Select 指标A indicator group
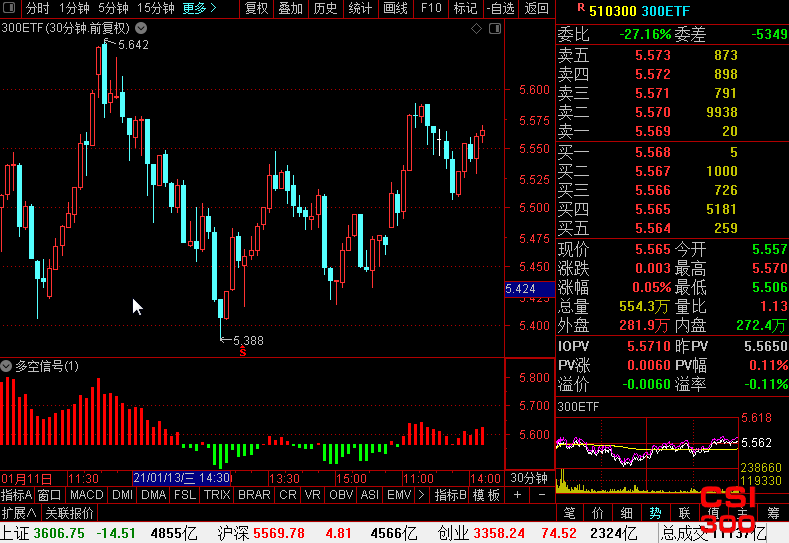789x543 pixels. click(17, 495)
